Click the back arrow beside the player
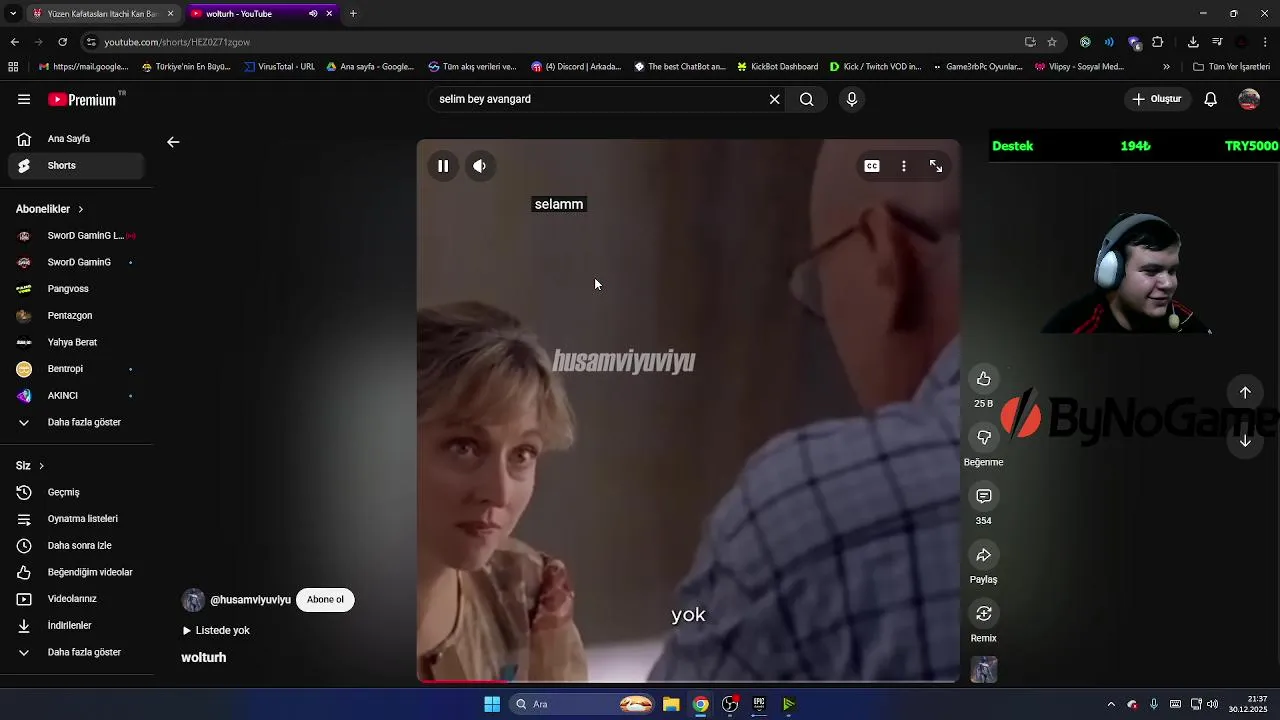Image resolution: width=1280 pixels, height=720 pixels. tap(173, 142)
